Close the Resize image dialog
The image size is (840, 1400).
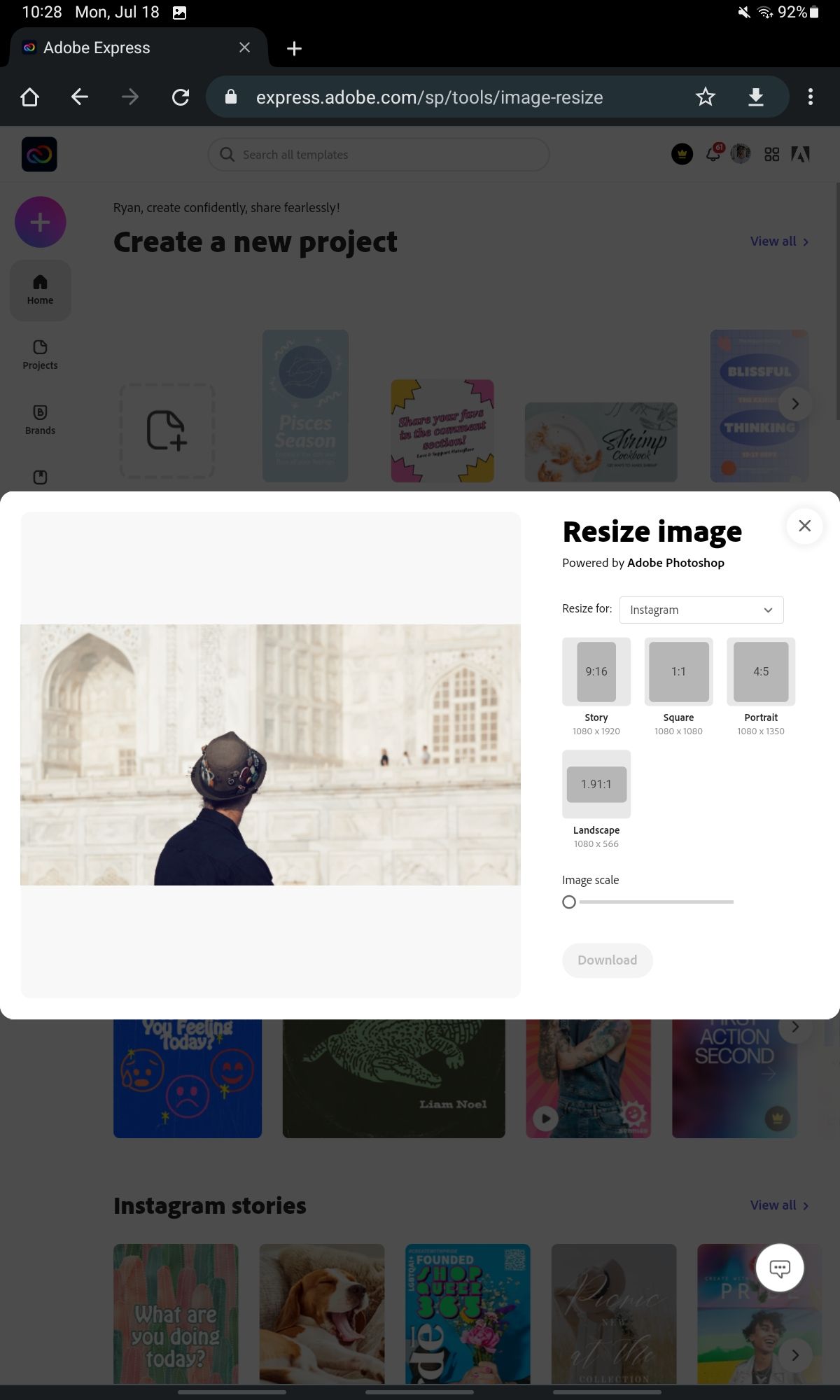[804, 526]
